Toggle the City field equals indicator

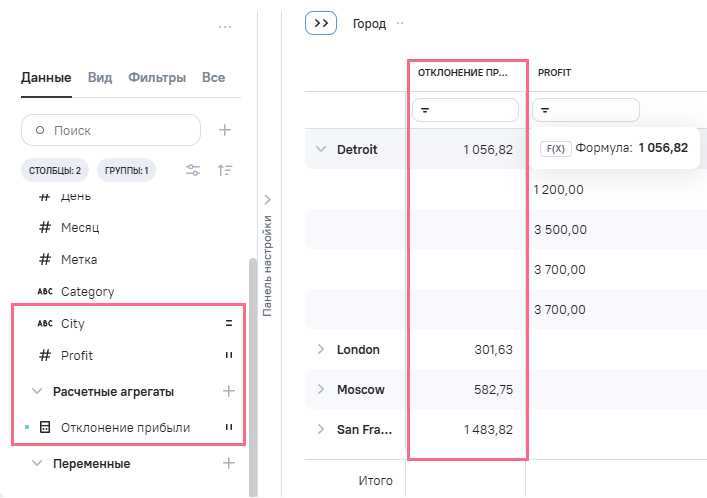pyautogui.click(x=228, y=324)
